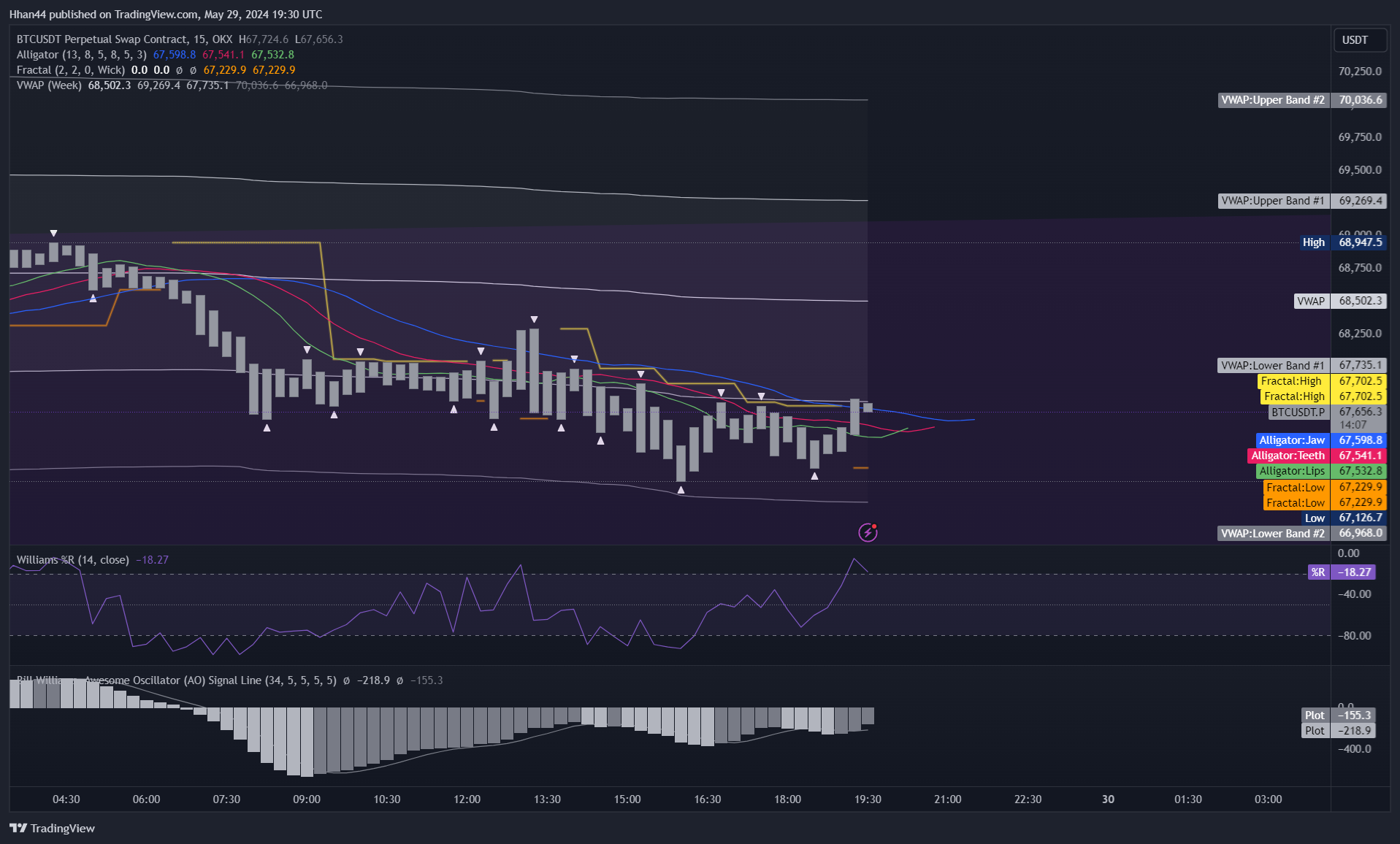The width and height of the screenshot is (1400, 844).
Task: Select the Alligator (13, 8, 5, 8, 5, 3) legend
Action: point(81,55)
